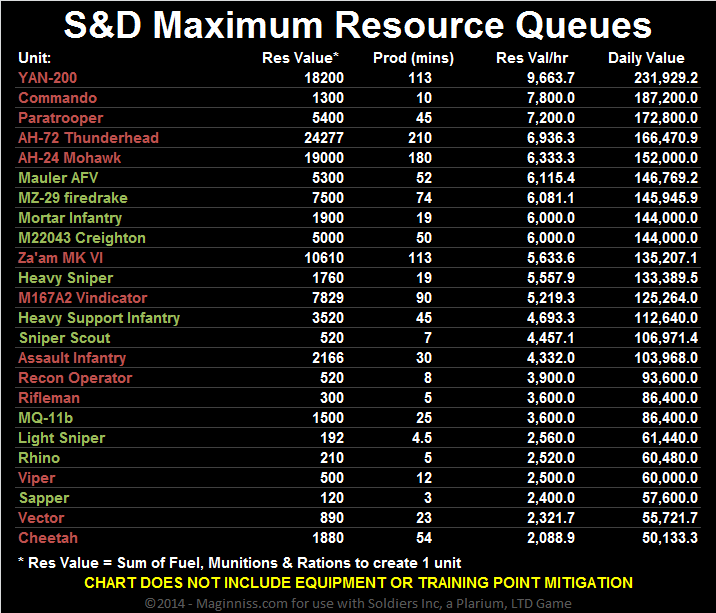Viewport: 716px width, 613px height.
Task: Click the 'Sapper' unit name
Action: point(44,498)
